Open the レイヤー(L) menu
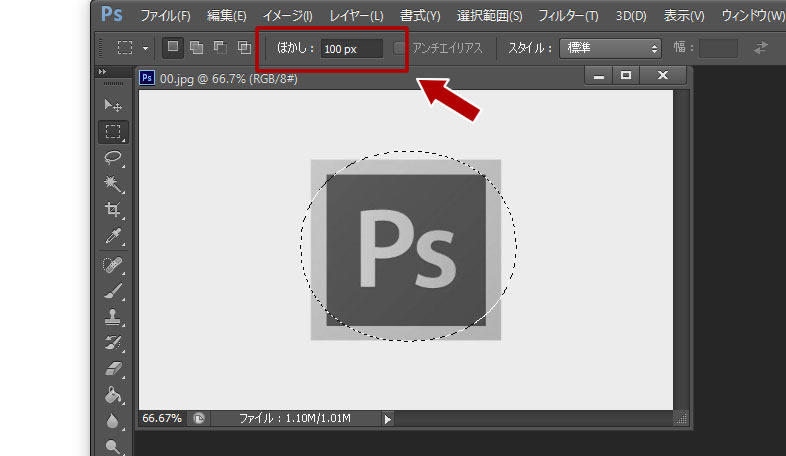 [x=356, y=16]
